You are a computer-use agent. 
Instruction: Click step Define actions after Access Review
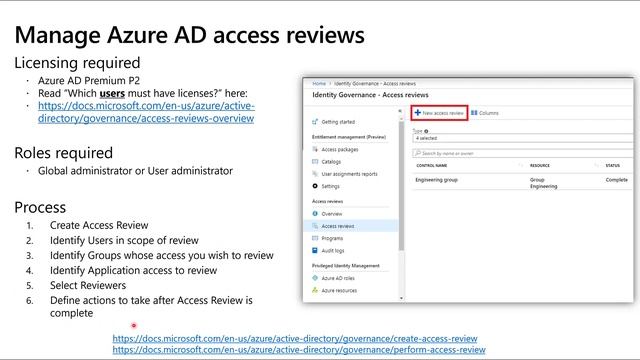click(x=151, y=307)
